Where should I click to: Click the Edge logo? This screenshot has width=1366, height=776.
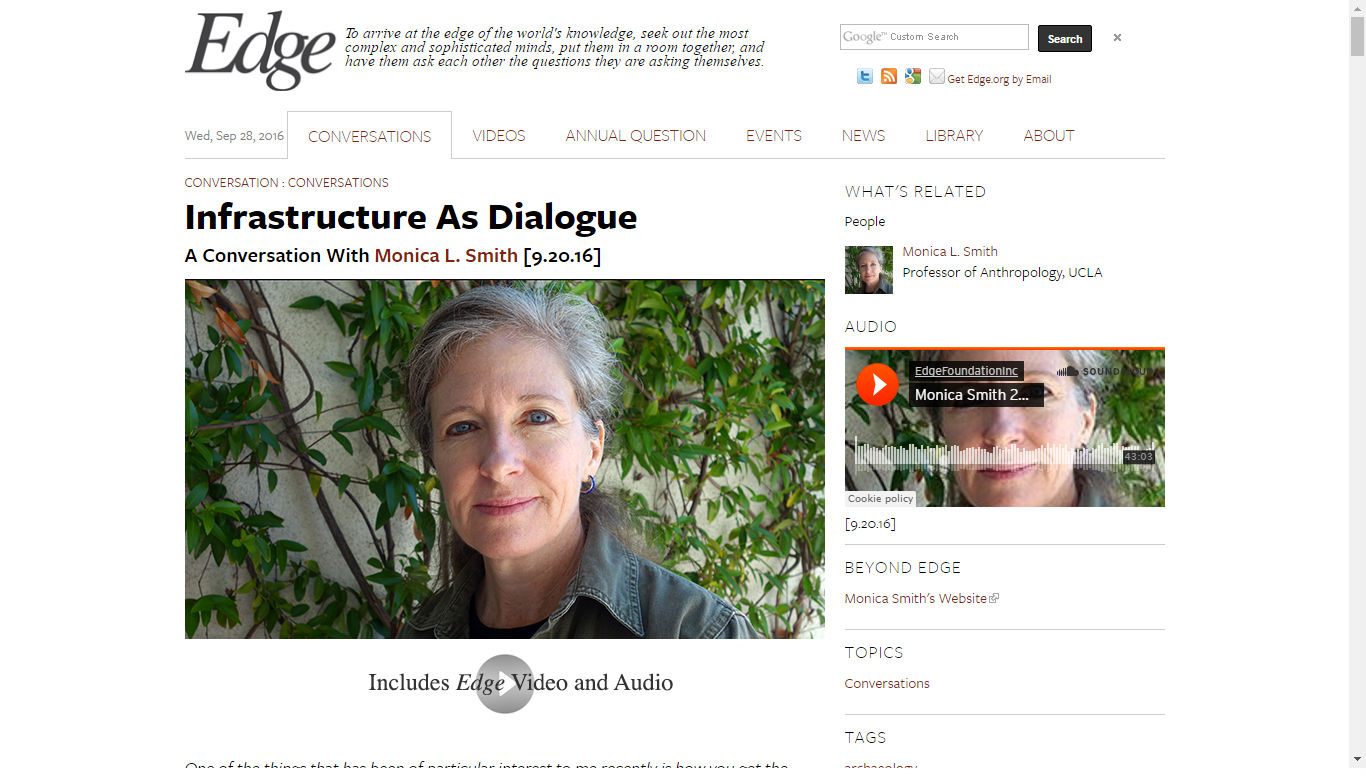coord(260,50)
